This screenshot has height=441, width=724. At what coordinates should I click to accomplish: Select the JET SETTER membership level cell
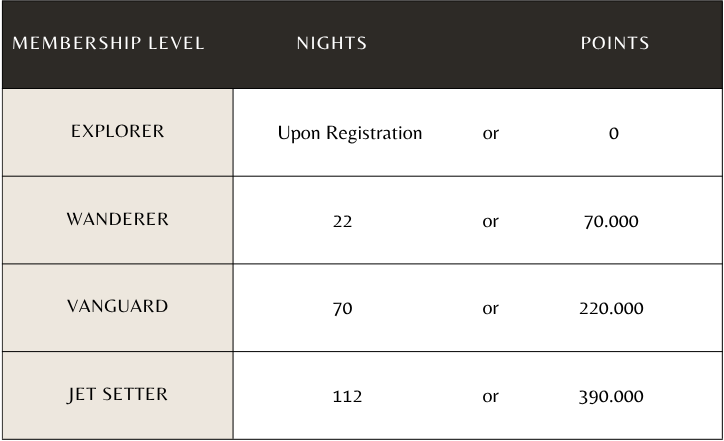click(x=118, y=395)
